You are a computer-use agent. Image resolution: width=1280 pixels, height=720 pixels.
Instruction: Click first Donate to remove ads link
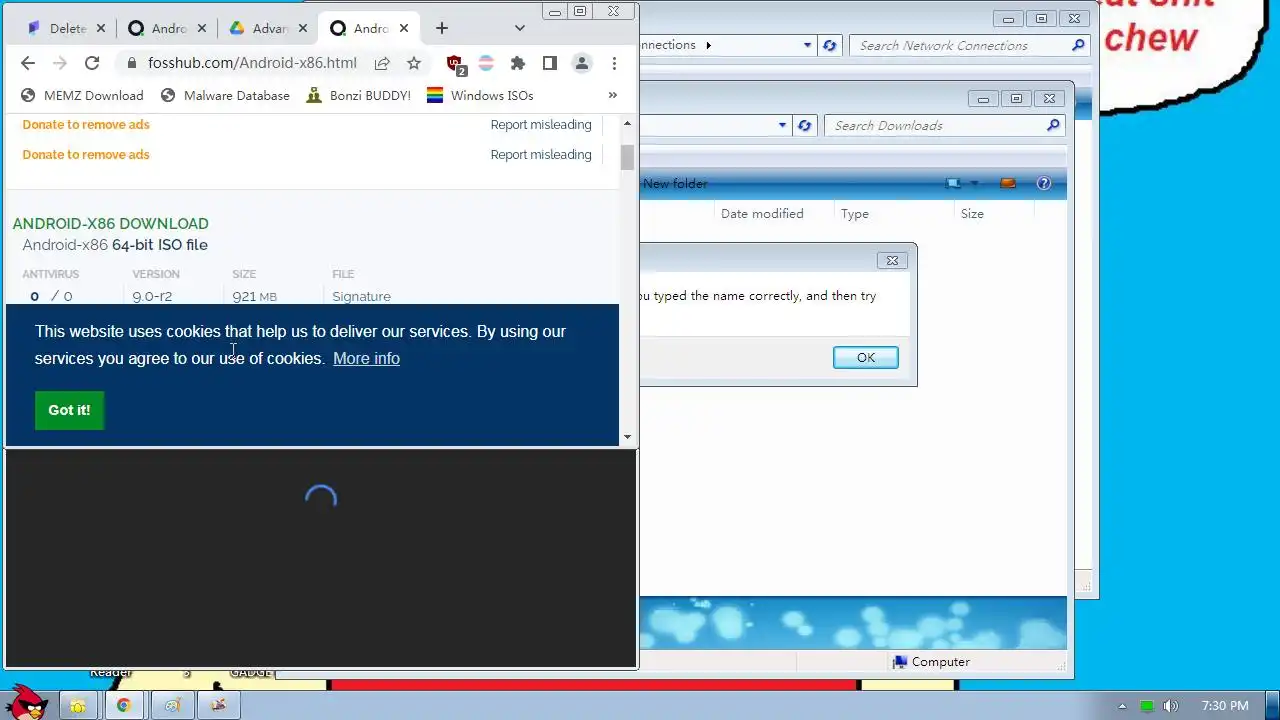[86, 124]
